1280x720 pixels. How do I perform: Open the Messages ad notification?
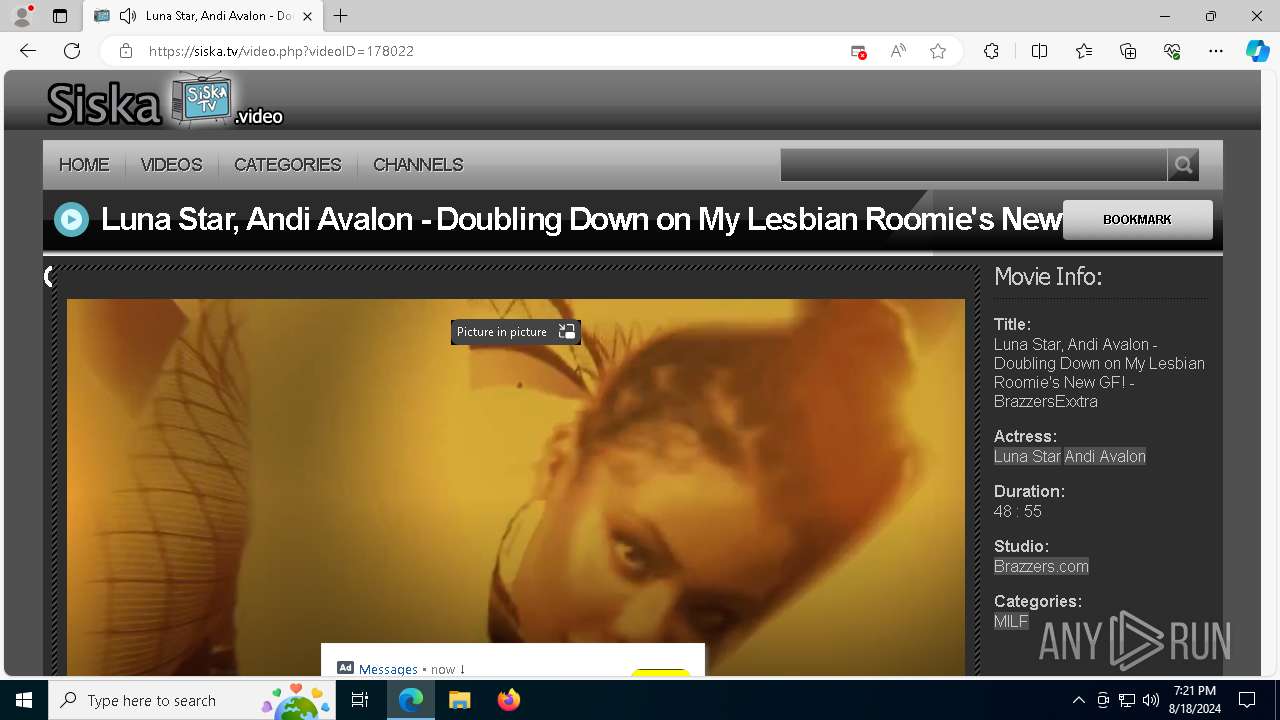point(513,660)
